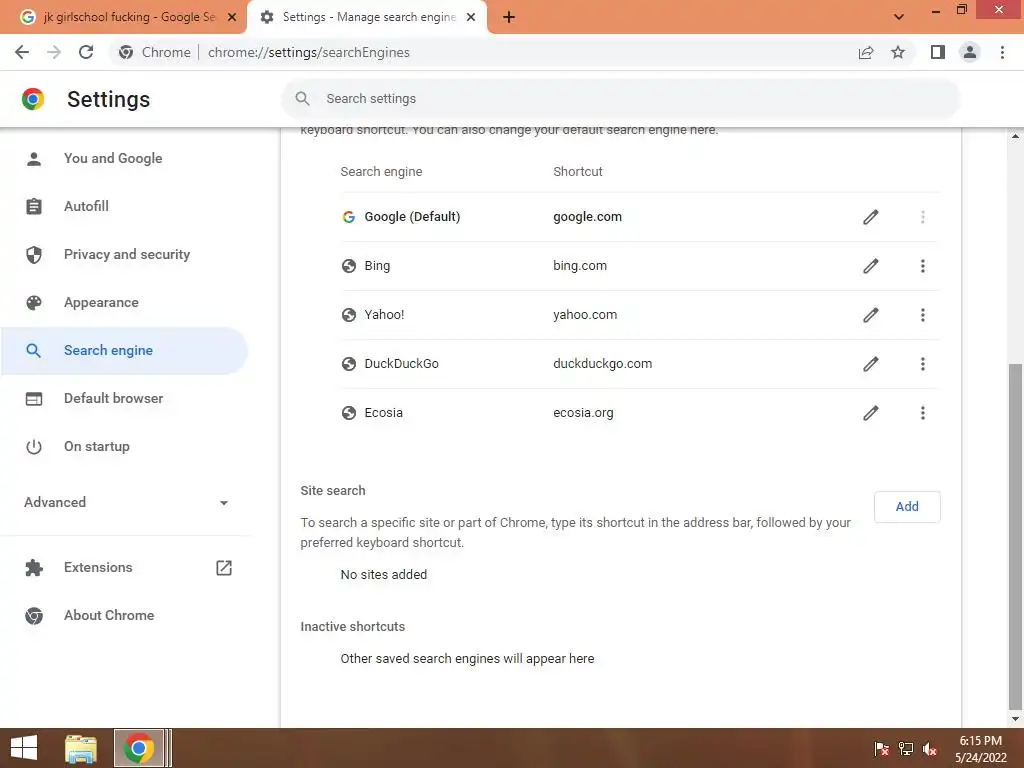1024x768 pixels.
Task: Go back to previous page
Action: pyautogui.click(x=22, y=52)
